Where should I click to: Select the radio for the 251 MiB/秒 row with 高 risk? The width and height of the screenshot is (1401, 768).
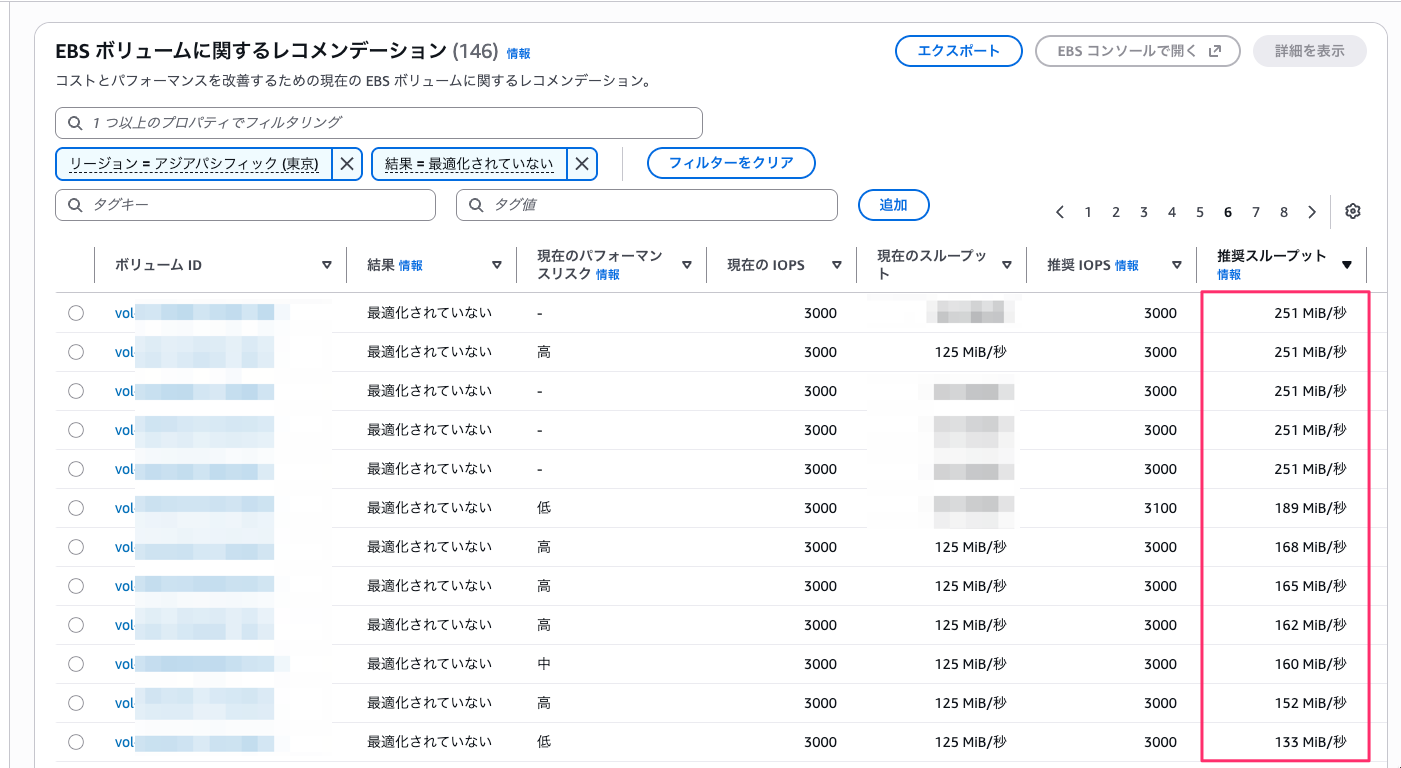(x=76, y=352)
